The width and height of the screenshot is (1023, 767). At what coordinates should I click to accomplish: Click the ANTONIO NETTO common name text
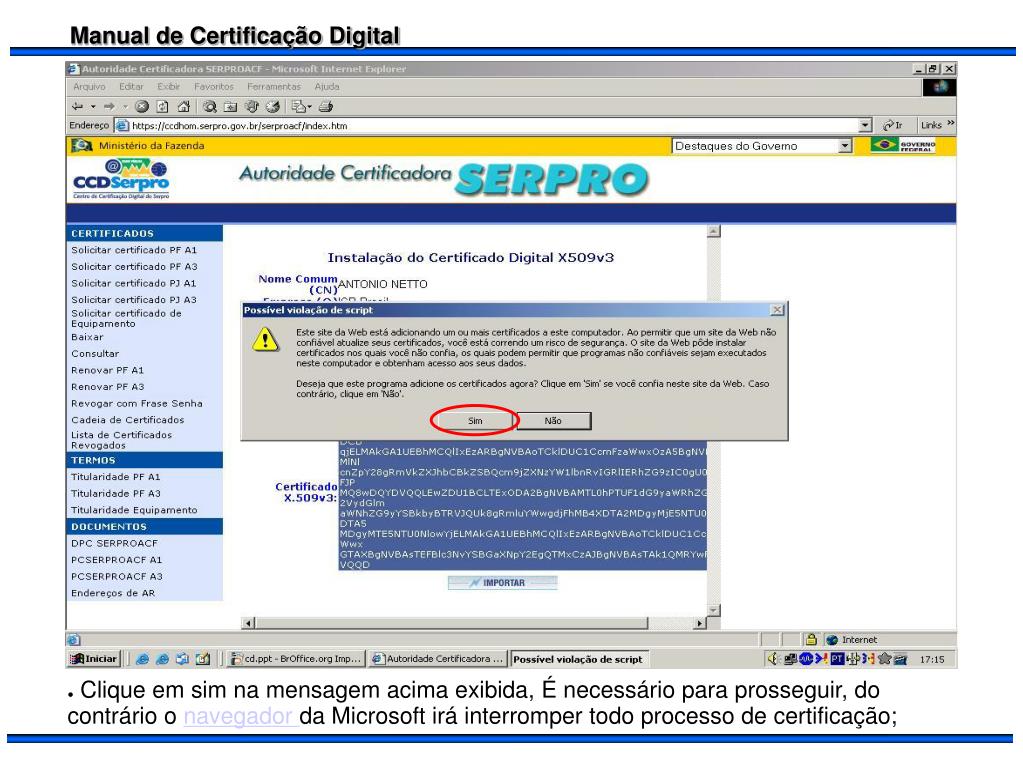click(x=383, y=284)
